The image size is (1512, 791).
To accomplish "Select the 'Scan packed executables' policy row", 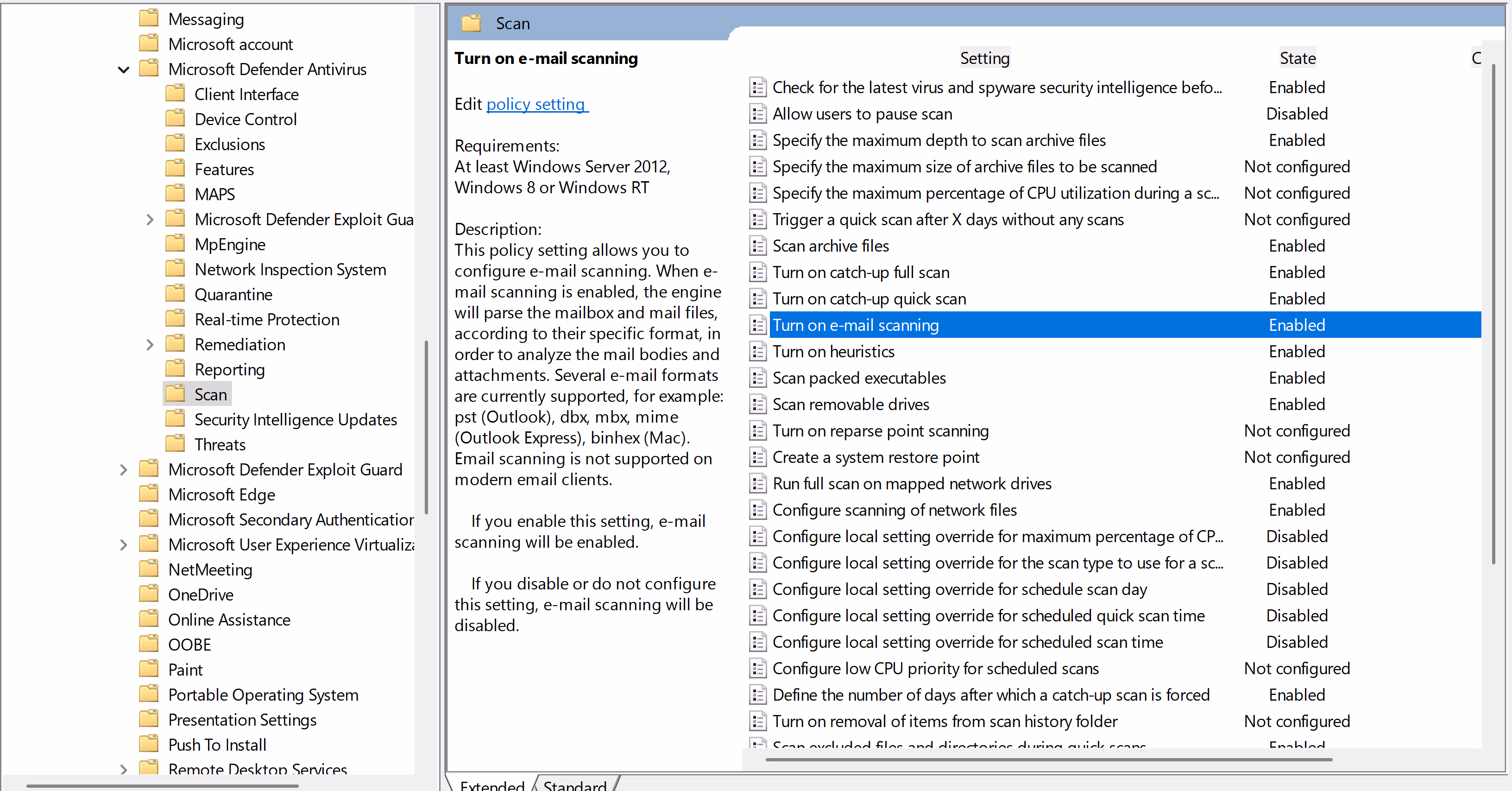I will (x=859, y=378).
